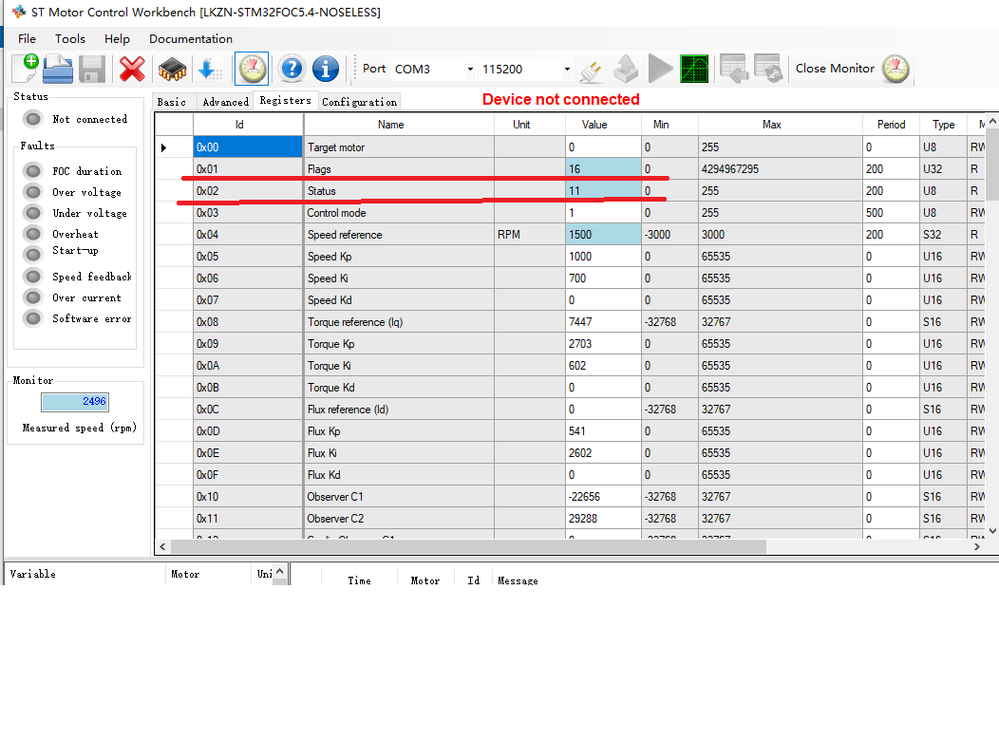The image size is (999, 745).
Task: Click the Value column header
Action: coord(603,125)
